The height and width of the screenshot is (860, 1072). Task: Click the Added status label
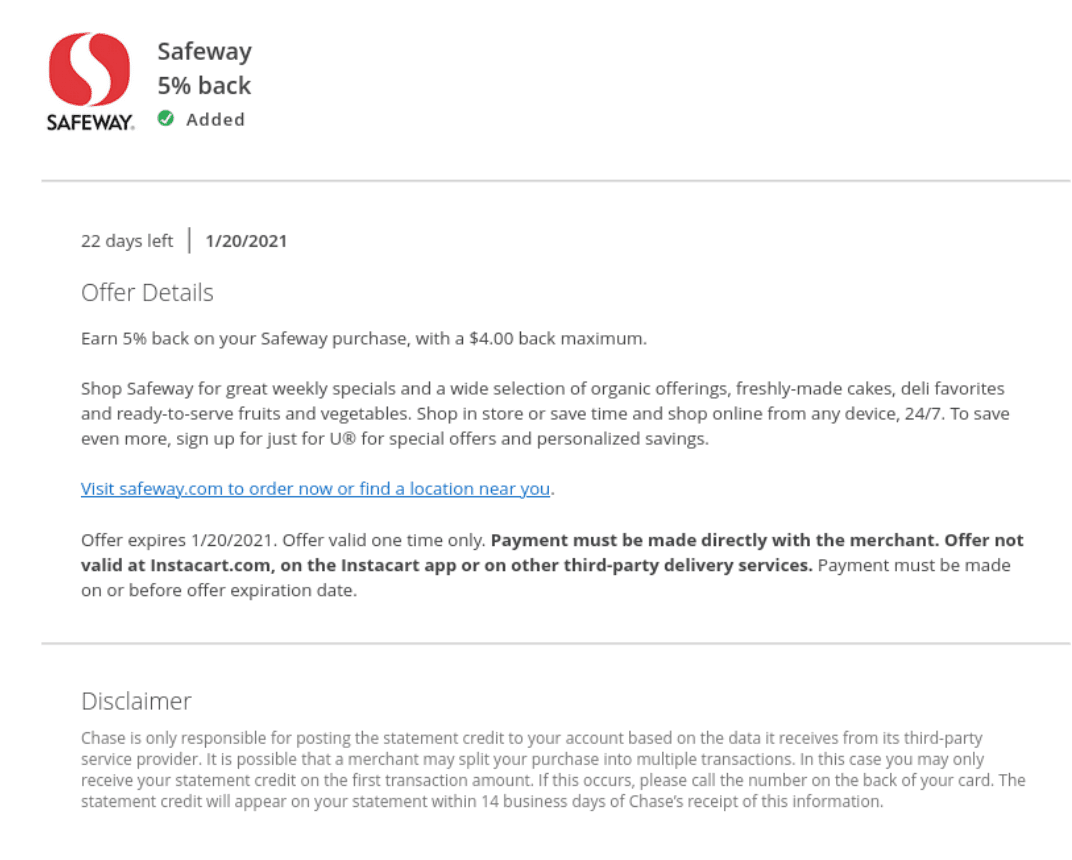(215, 120)
